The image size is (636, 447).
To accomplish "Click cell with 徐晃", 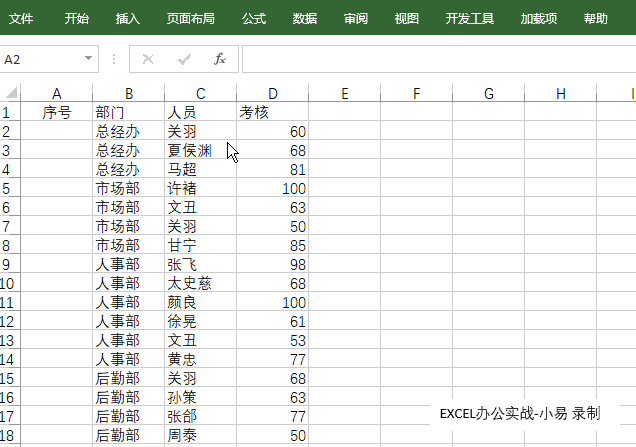I will coord(200,321).
